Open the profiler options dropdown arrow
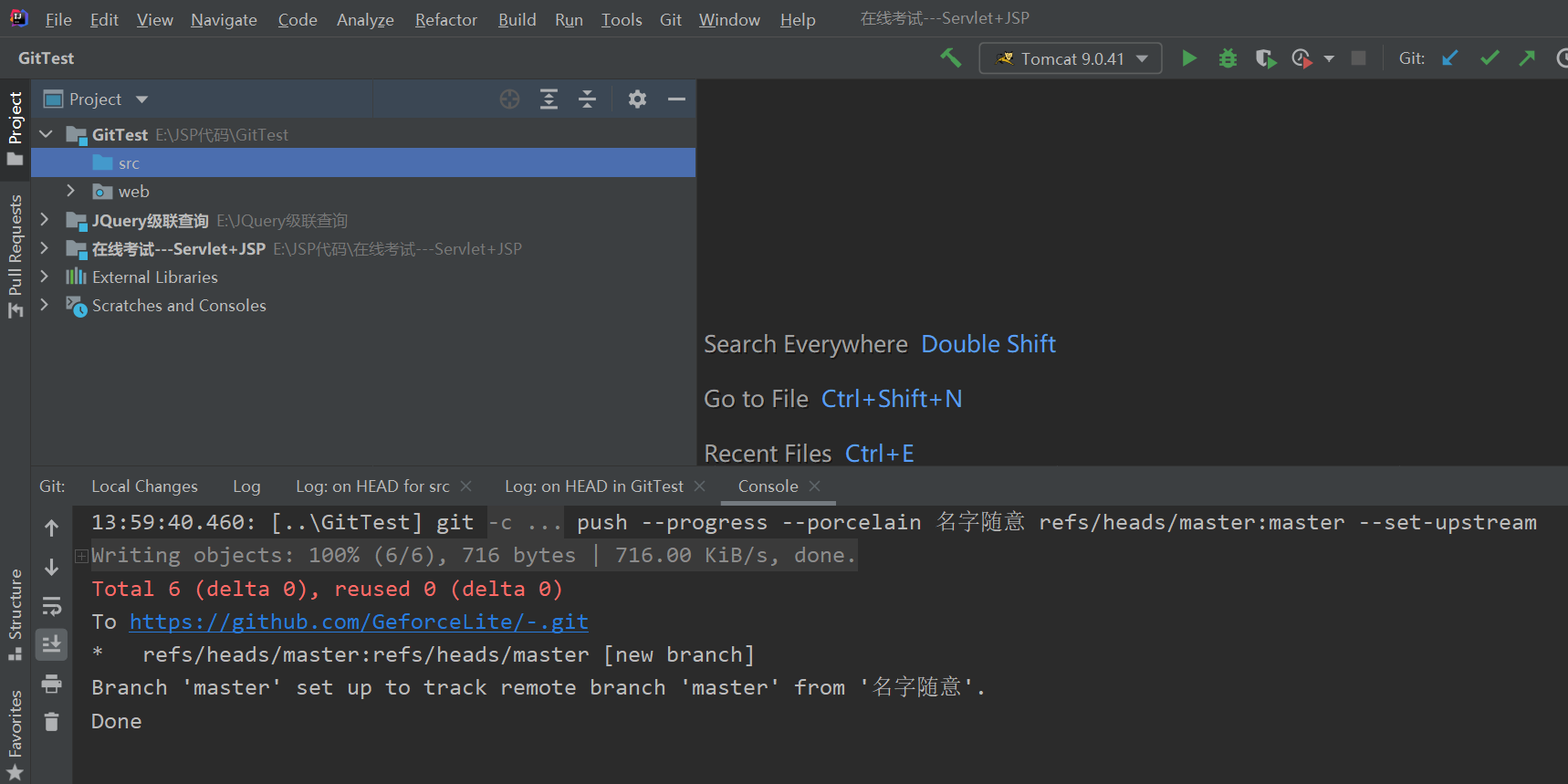The width and height of the screenshot is (1568, 784). click(1329, 58)
